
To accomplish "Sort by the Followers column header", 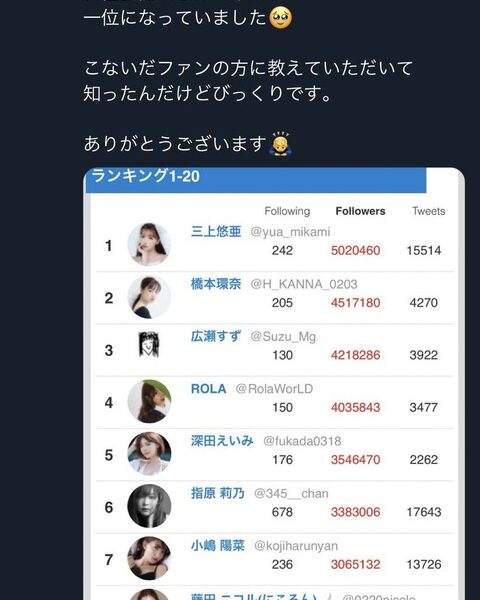I will pyautogui.click(x=360, y=211).
